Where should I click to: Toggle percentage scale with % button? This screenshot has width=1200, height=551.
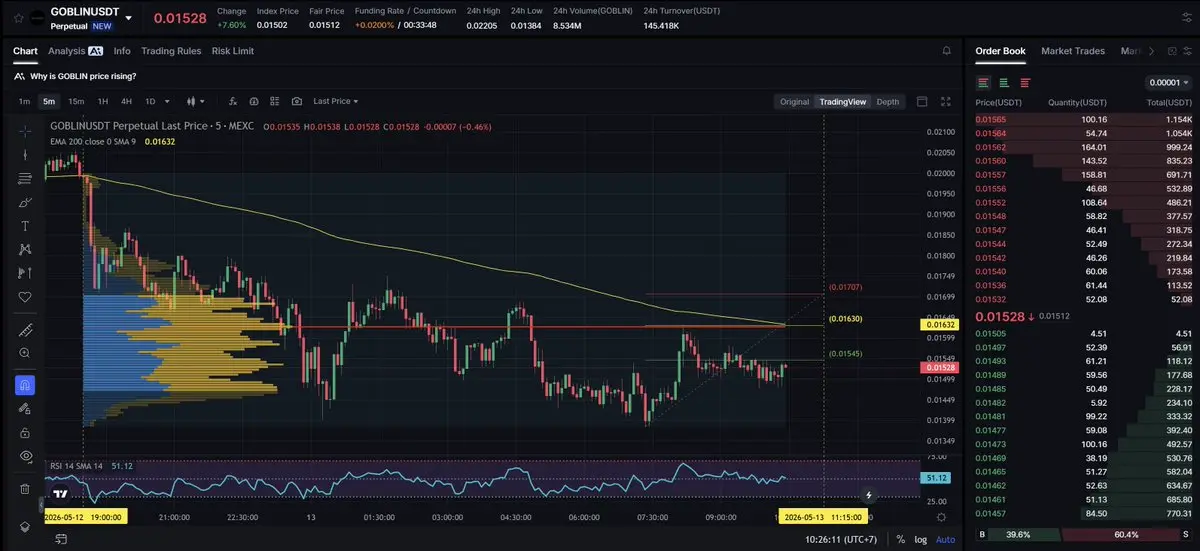click(900, 539)
